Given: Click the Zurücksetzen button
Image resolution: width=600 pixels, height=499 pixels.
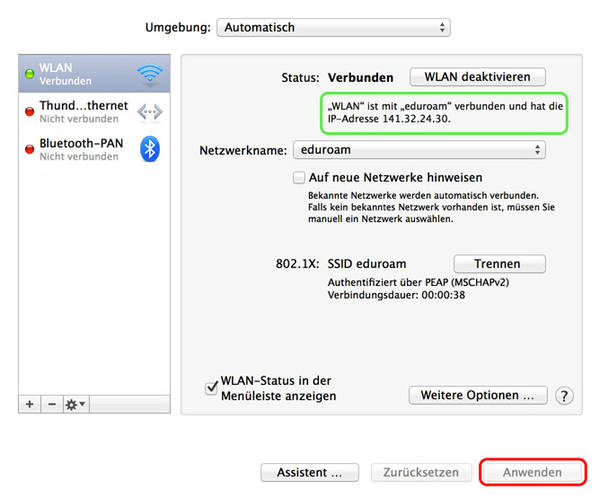Looking at the screenshot, I should tap(421, 473).
